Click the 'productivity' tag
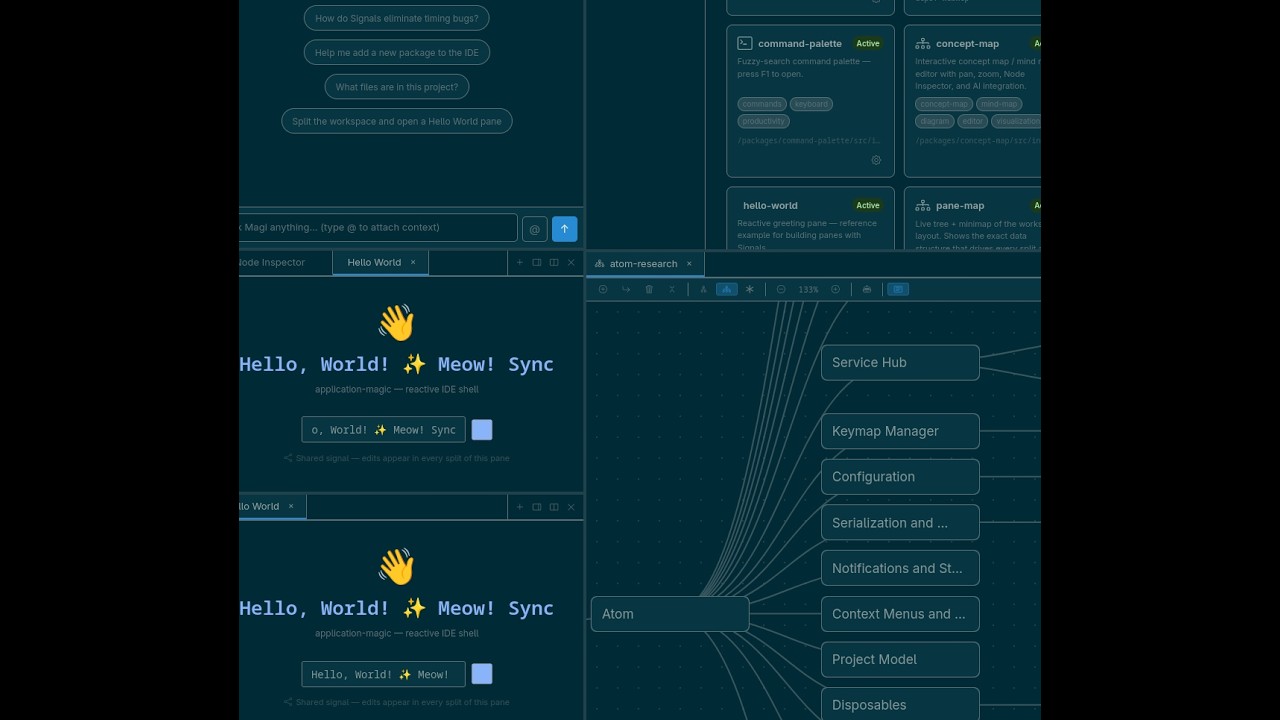The height and width of the screenshot is (720, 1280). 764,121
